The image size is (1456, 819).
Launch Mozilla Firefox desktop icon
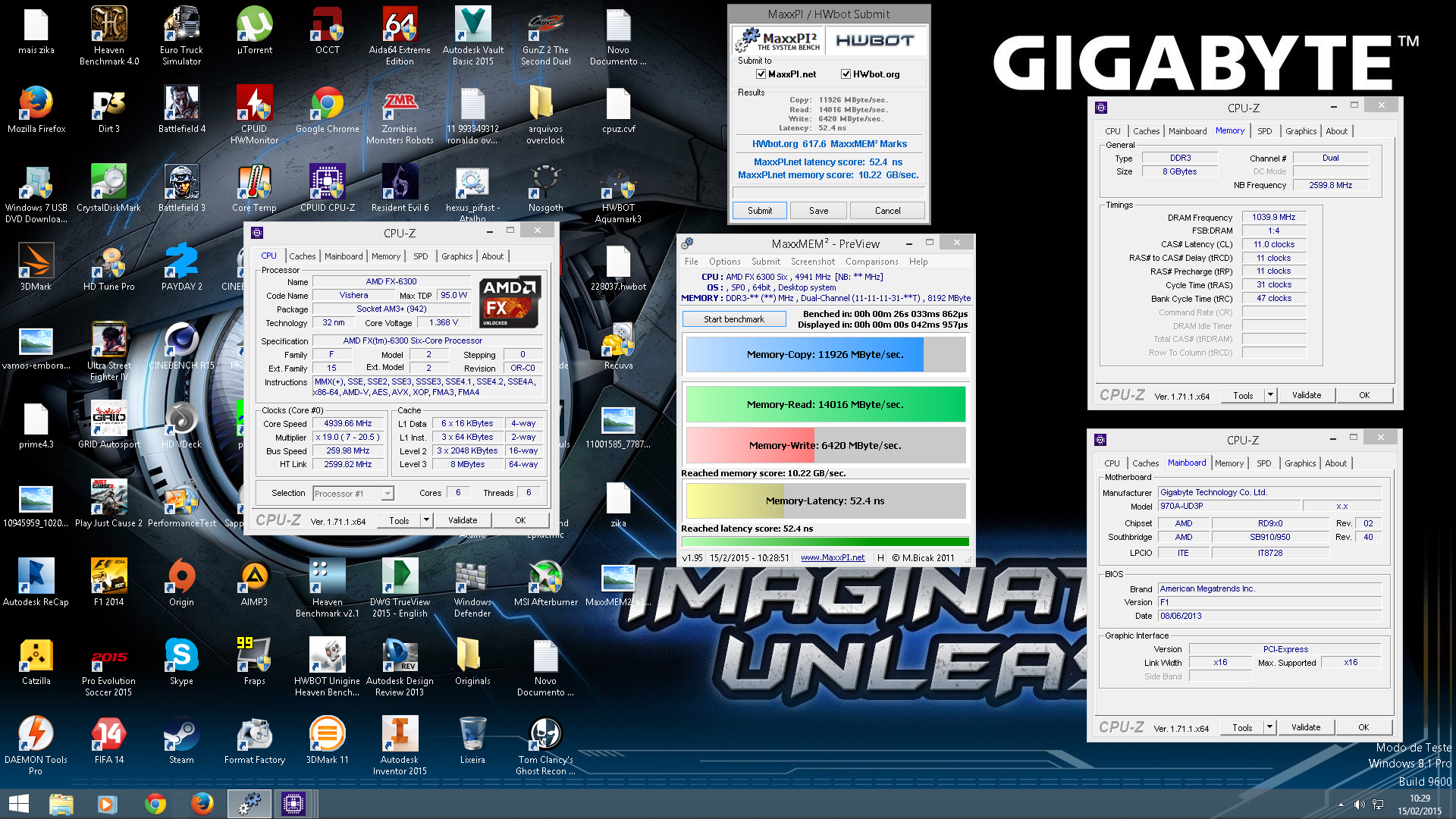pyautogui.click(x=36, y=110)
